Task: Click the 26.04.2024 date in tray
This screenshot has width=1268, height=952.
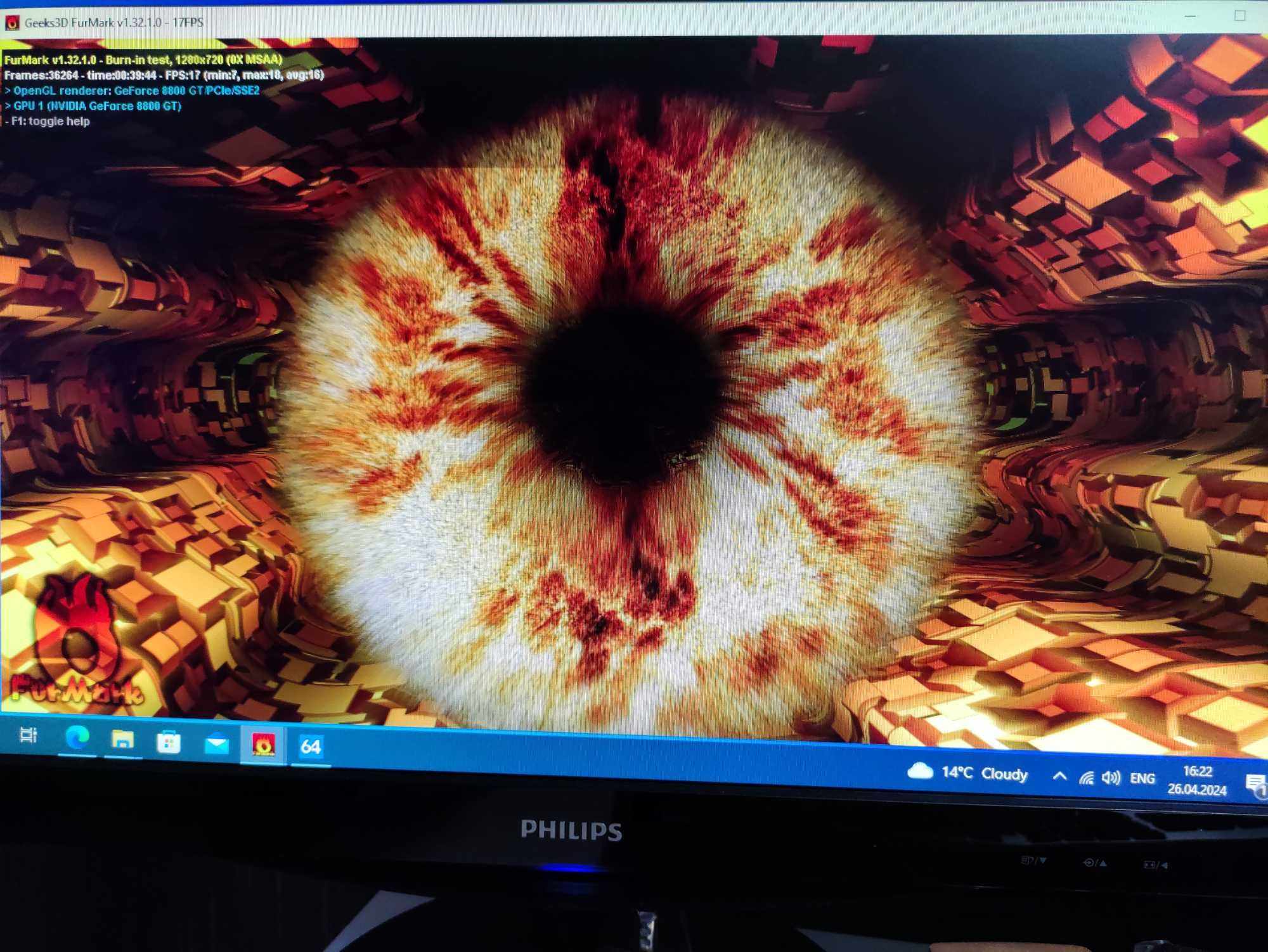Action: [1197, 789]
